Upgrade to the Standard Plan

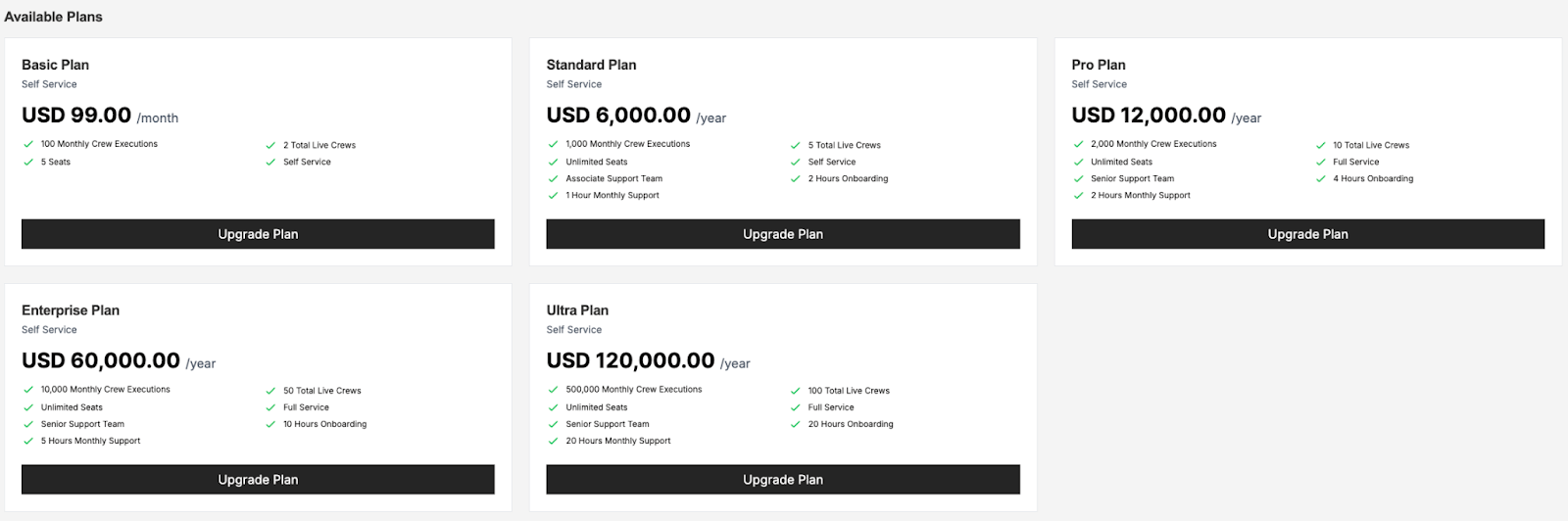(x=783, y=234)
